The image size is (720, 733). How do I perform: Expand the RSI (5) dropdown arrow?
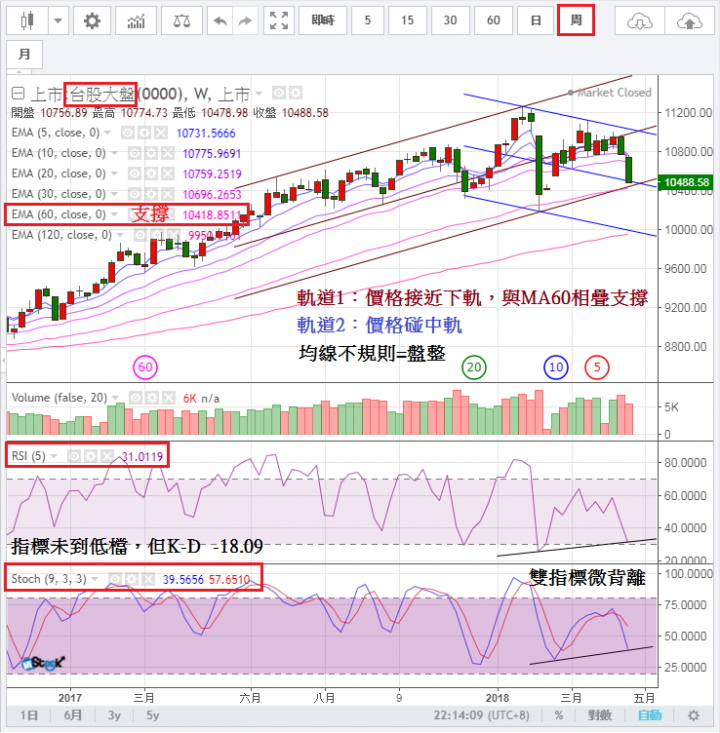click(x=53, y=456)
